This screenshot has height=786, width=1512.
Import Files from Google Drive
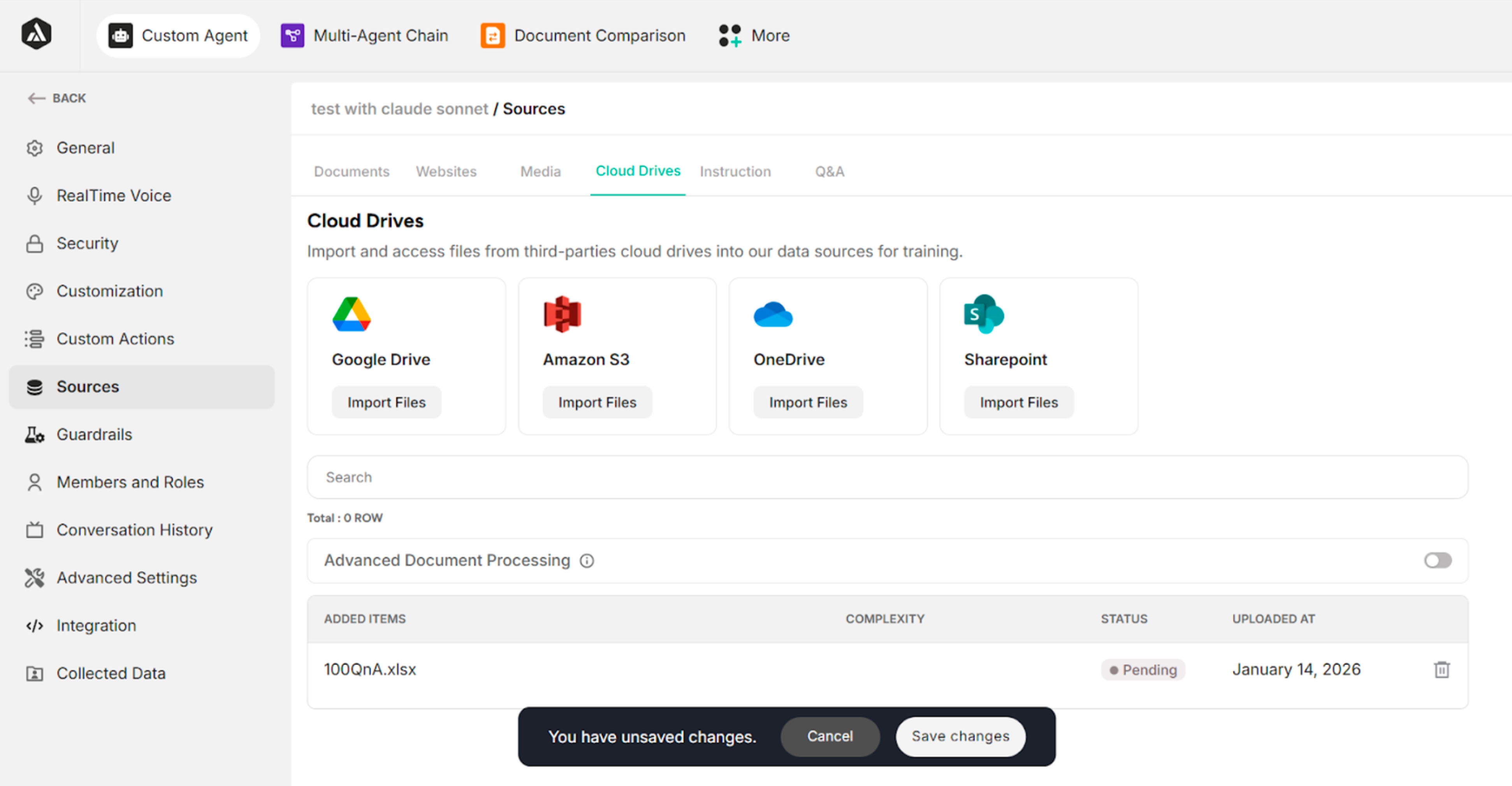(386, 402)
